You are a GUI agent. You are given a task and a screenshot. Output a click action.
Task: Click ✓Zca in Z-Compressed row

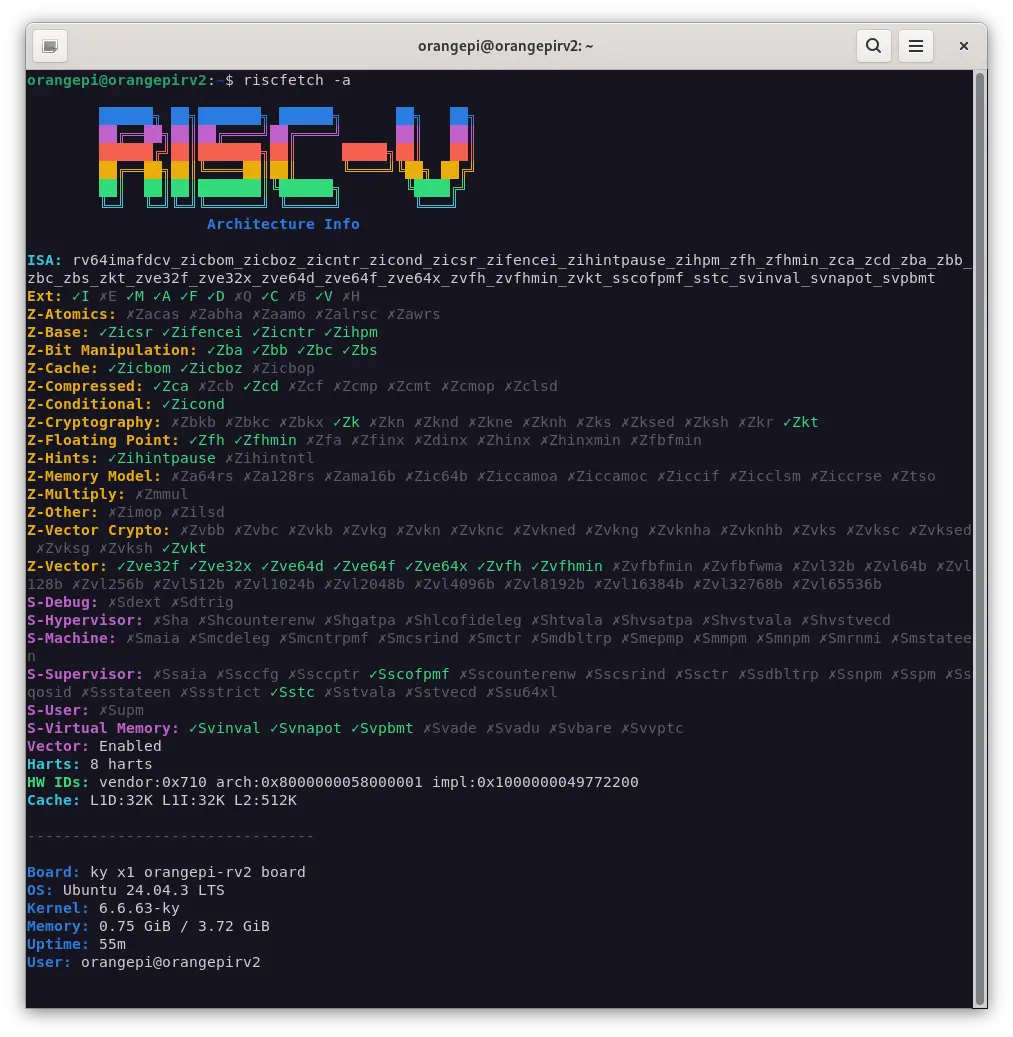171,386
